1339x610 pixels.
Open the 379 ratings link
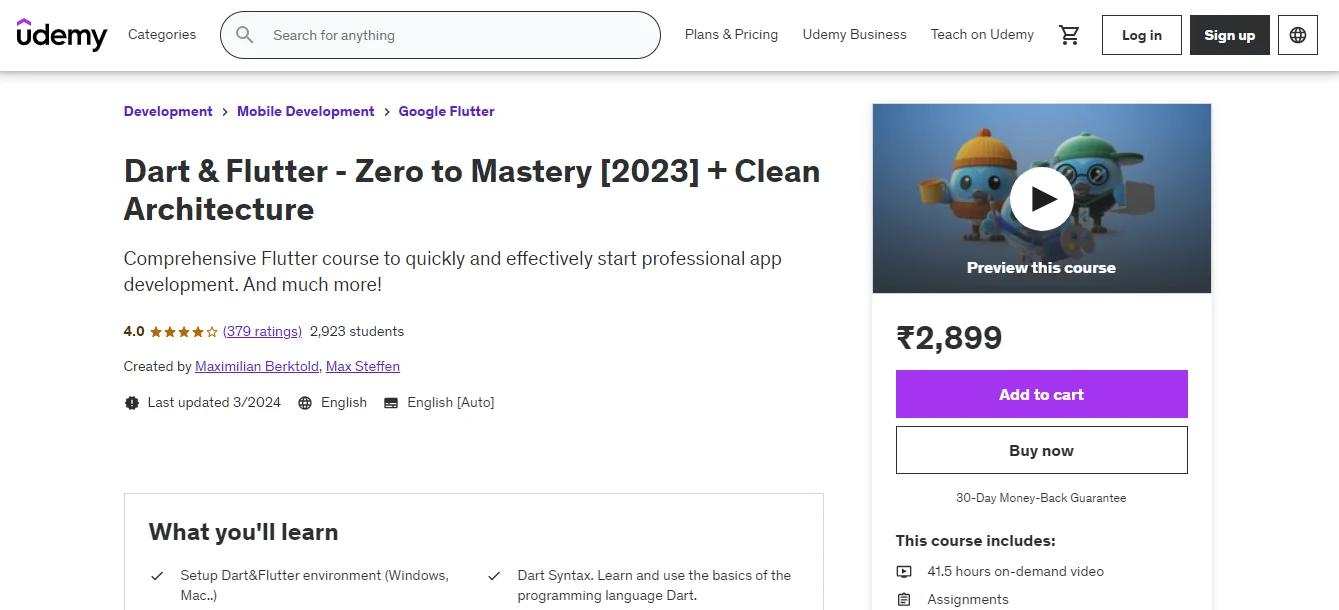[x=262, y=331]
